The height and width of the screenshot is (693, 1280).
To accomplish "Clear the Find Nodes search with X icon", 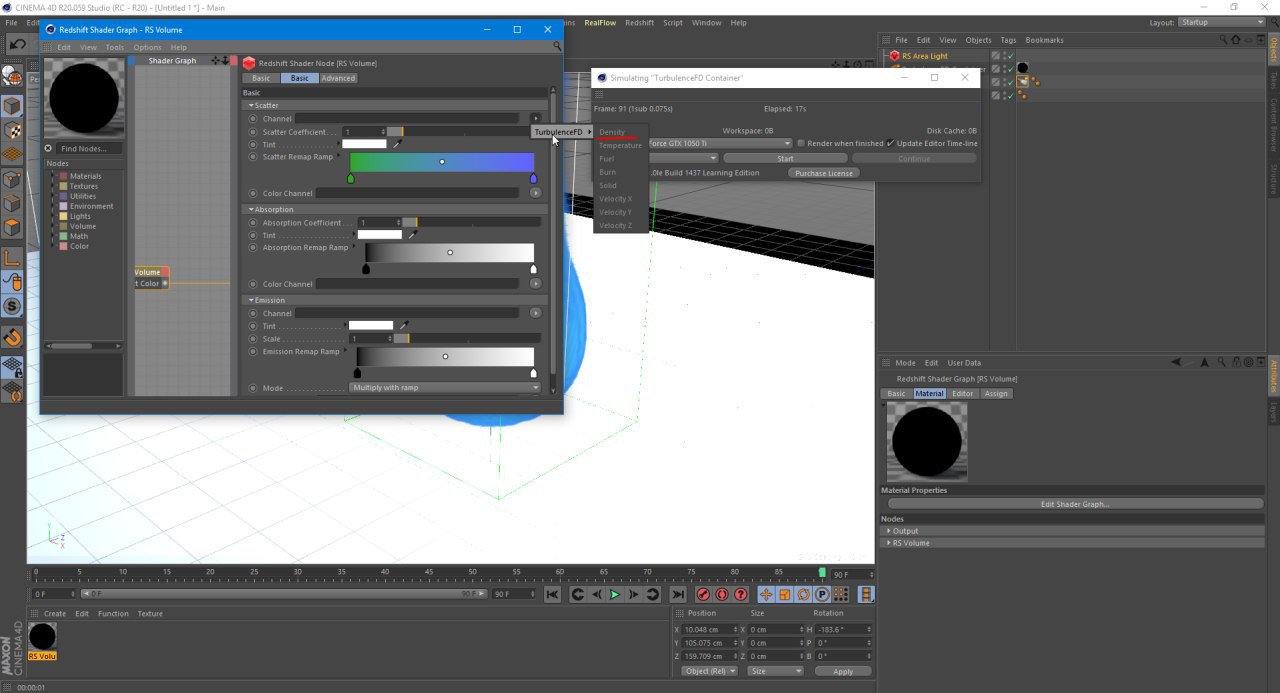I will coord(48,148).
